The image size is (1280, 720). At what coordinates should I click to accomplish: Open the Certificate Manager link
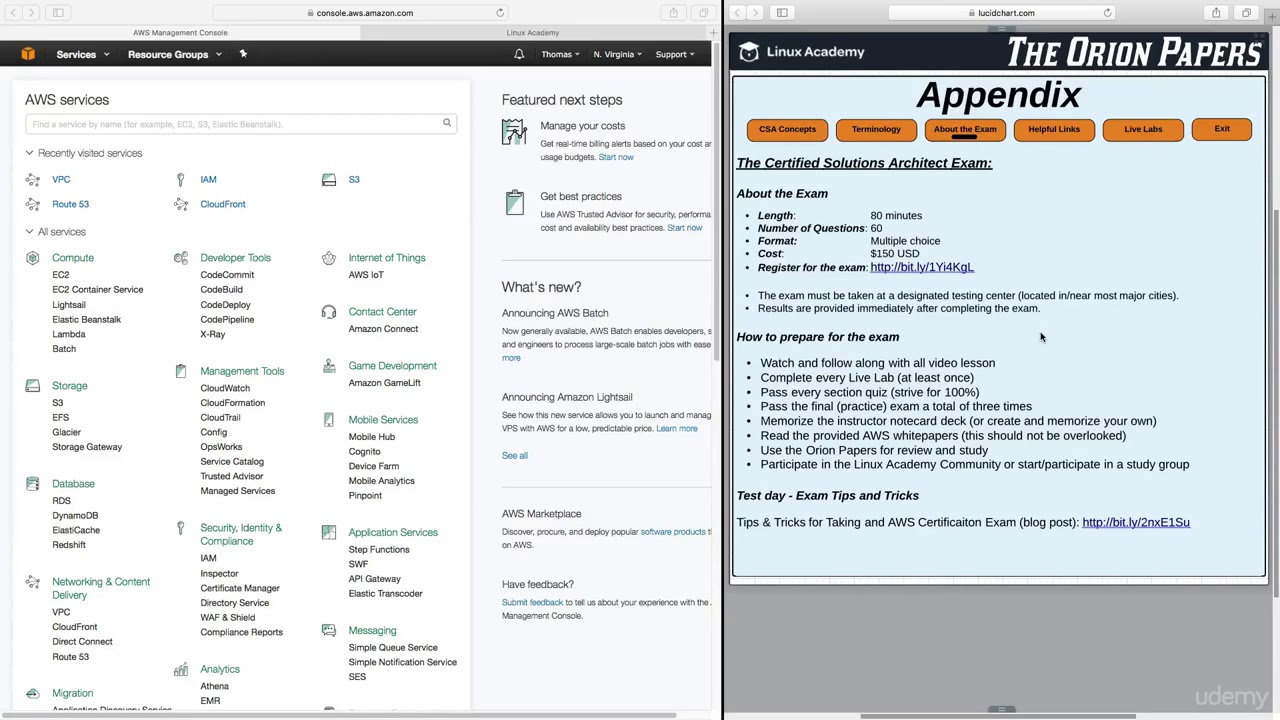click(240, 588)
